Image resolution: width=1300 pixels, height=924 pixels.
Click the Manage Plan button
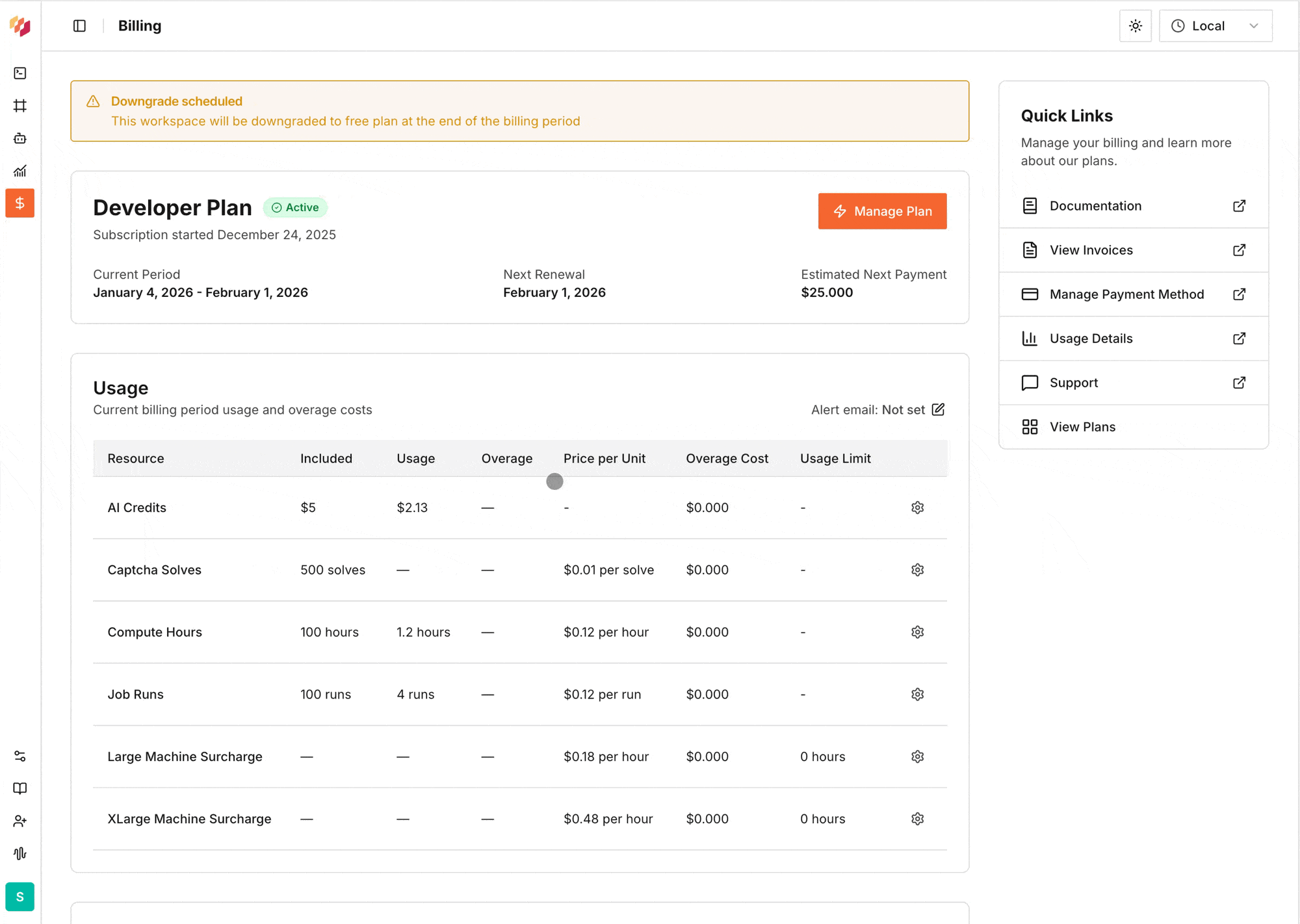pos(882,211)
